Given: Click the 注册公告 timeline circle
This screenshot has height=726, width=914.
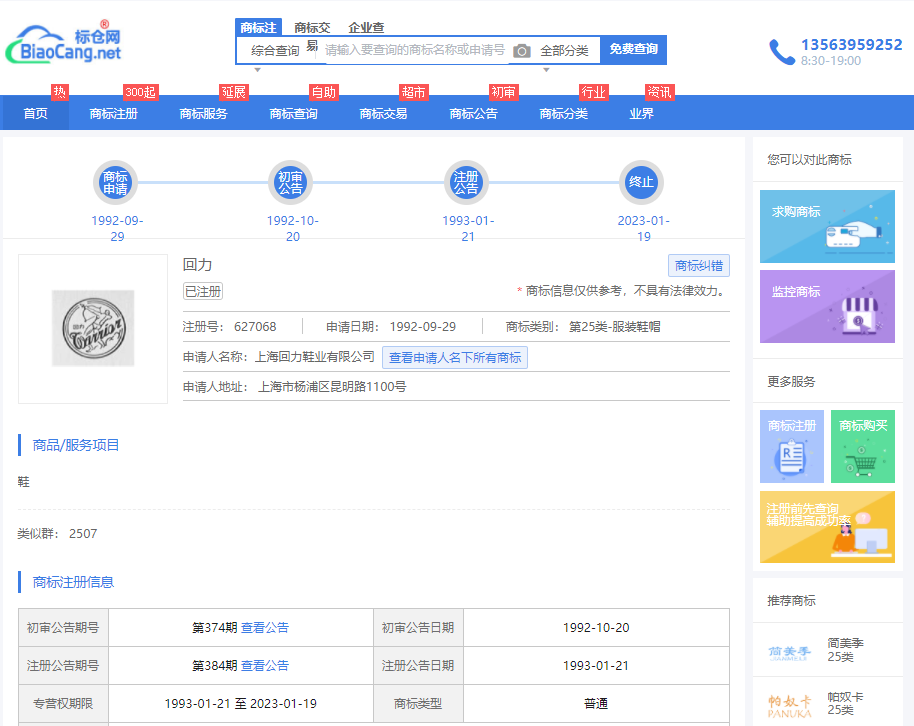Looking at the screenshot, I should 466,183.
